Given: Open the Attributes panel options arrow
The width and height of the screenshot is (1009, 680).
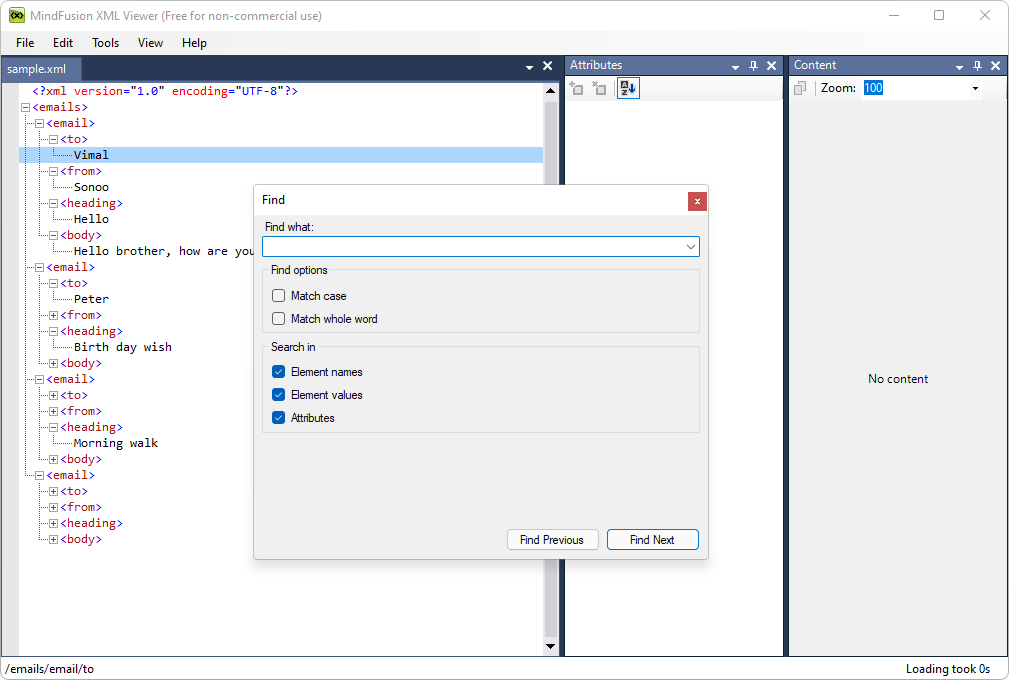Looking at the screenshot, I should [735, 67].
